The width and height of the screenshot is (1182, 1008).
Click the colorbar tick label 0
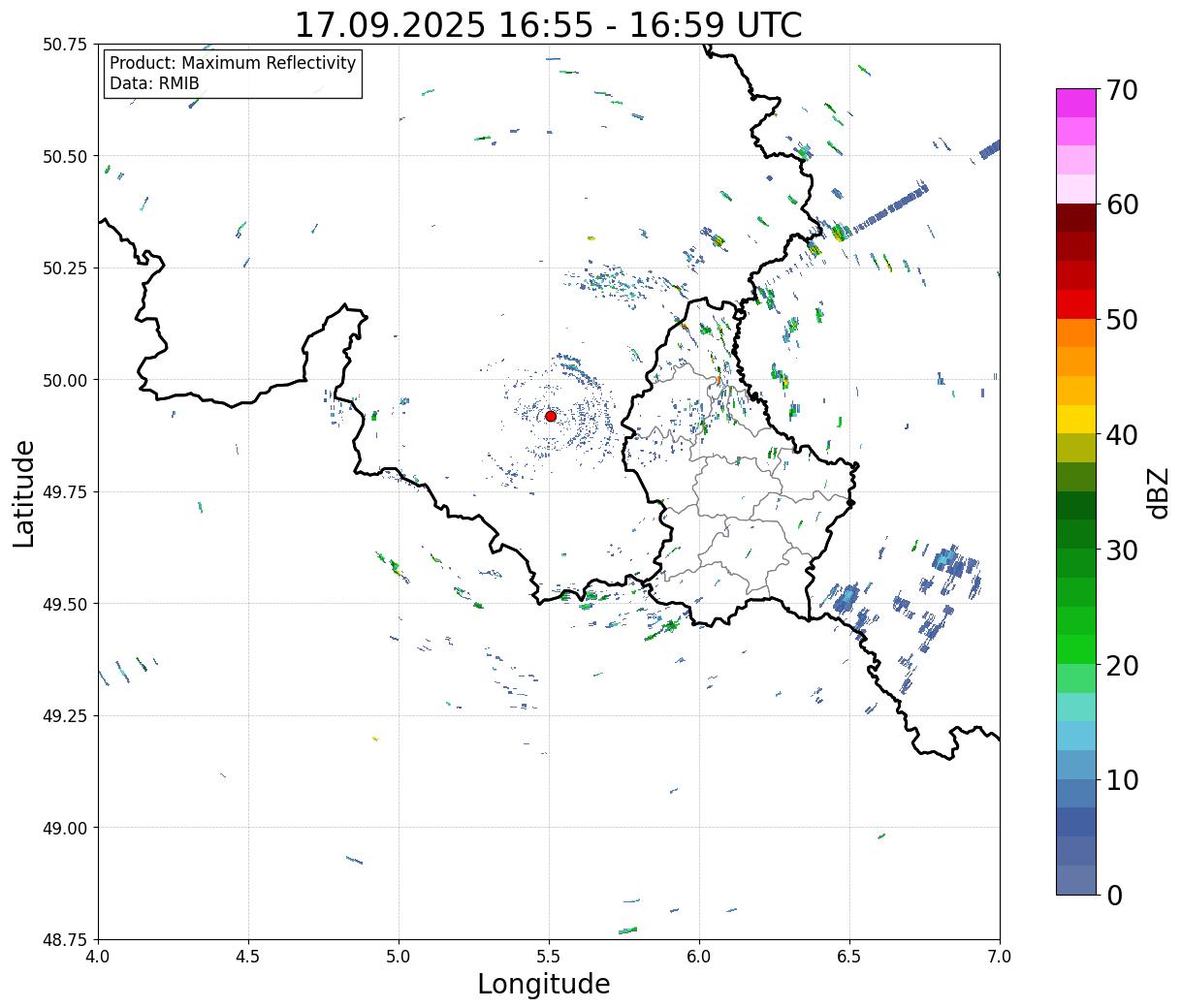[1113, 896]
